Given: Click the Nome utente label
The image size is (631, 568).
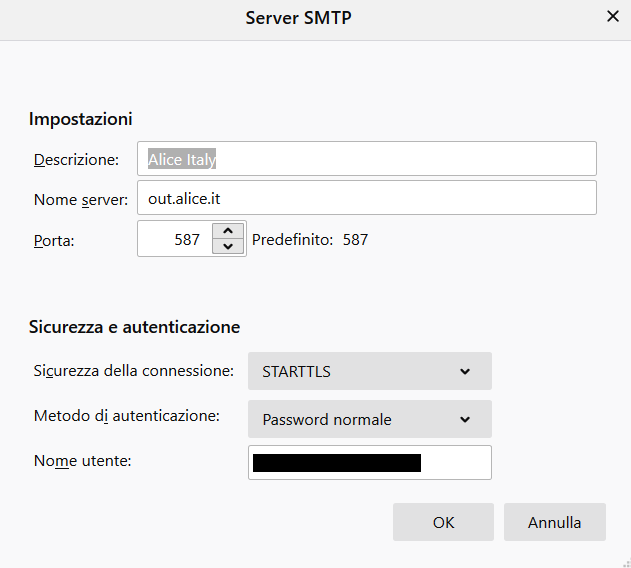Looking at the screenshot, I should click(x=82, y=461).
